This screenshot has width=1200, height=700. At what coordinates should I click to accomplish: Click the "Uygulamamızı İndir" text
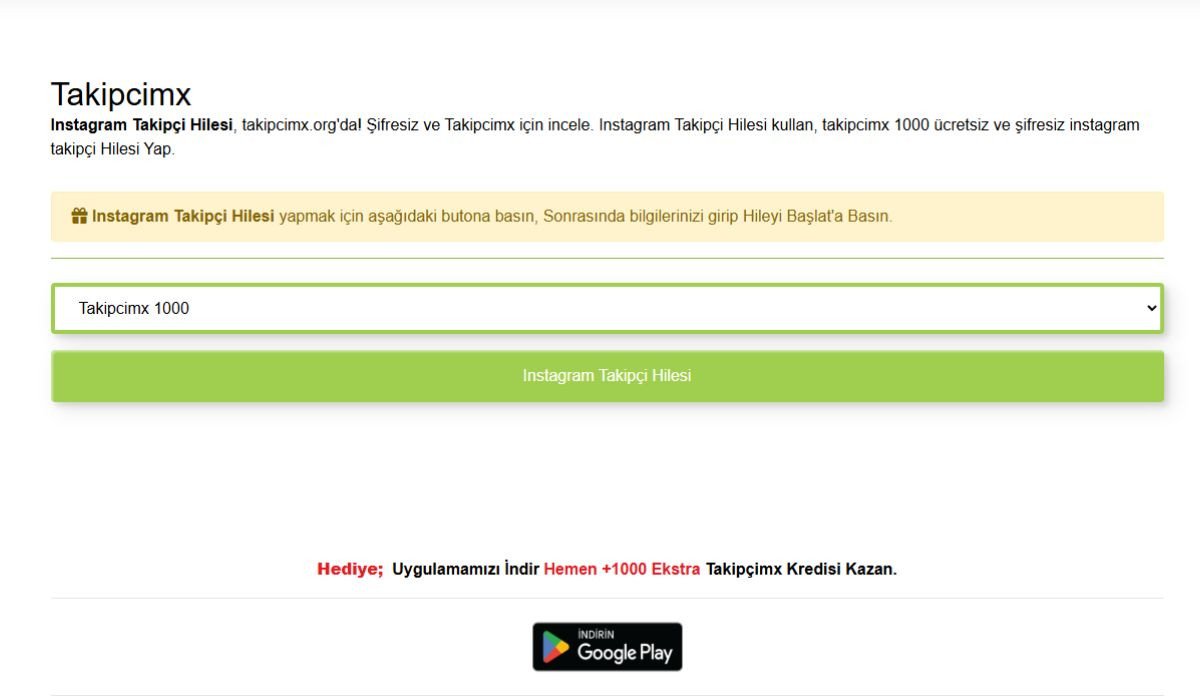pyautogui.click(x=466, y=569)
